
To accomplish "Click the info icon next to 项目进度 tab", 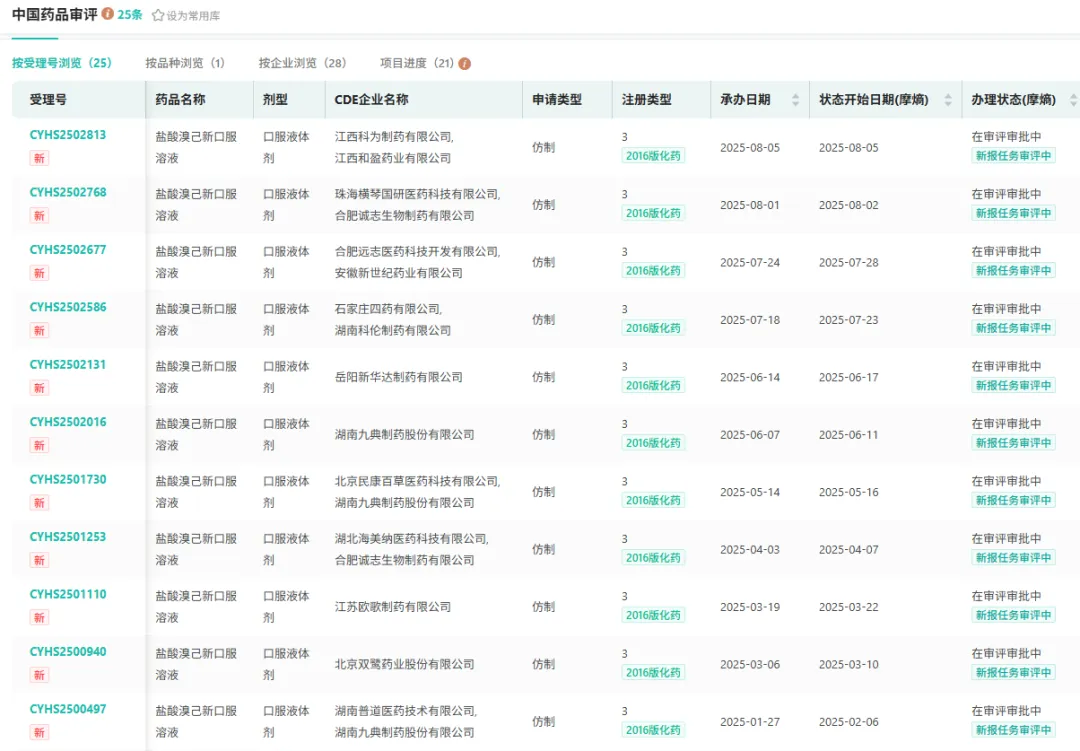I will pos(464,63).
